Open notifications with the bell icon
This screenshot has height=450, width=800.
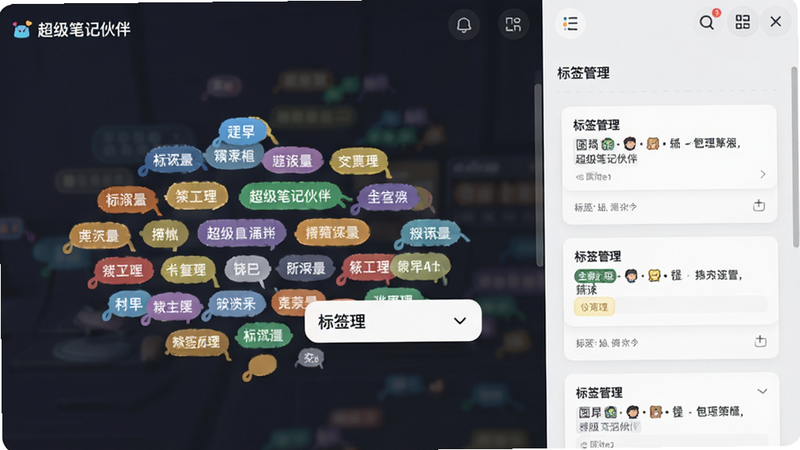point(464,24)
